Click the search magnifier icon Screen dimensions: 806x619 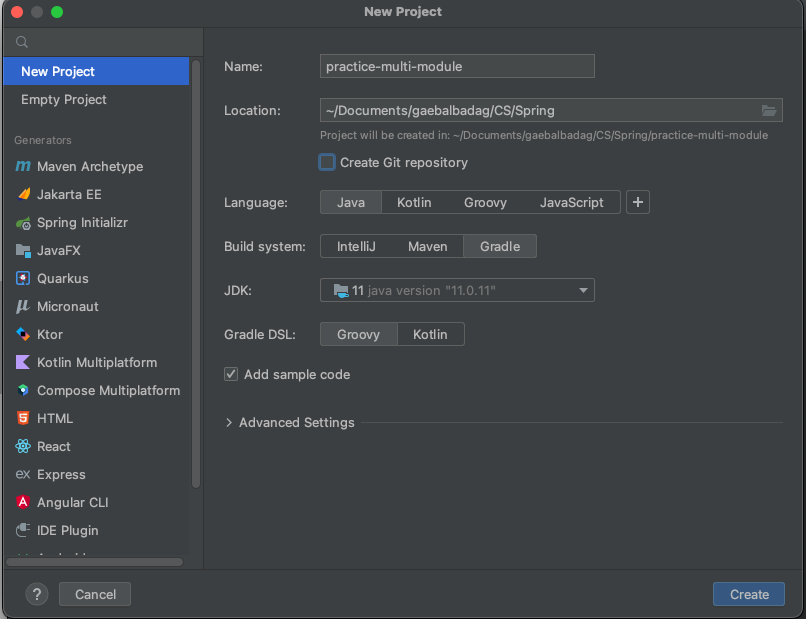(x=22, y=42)
